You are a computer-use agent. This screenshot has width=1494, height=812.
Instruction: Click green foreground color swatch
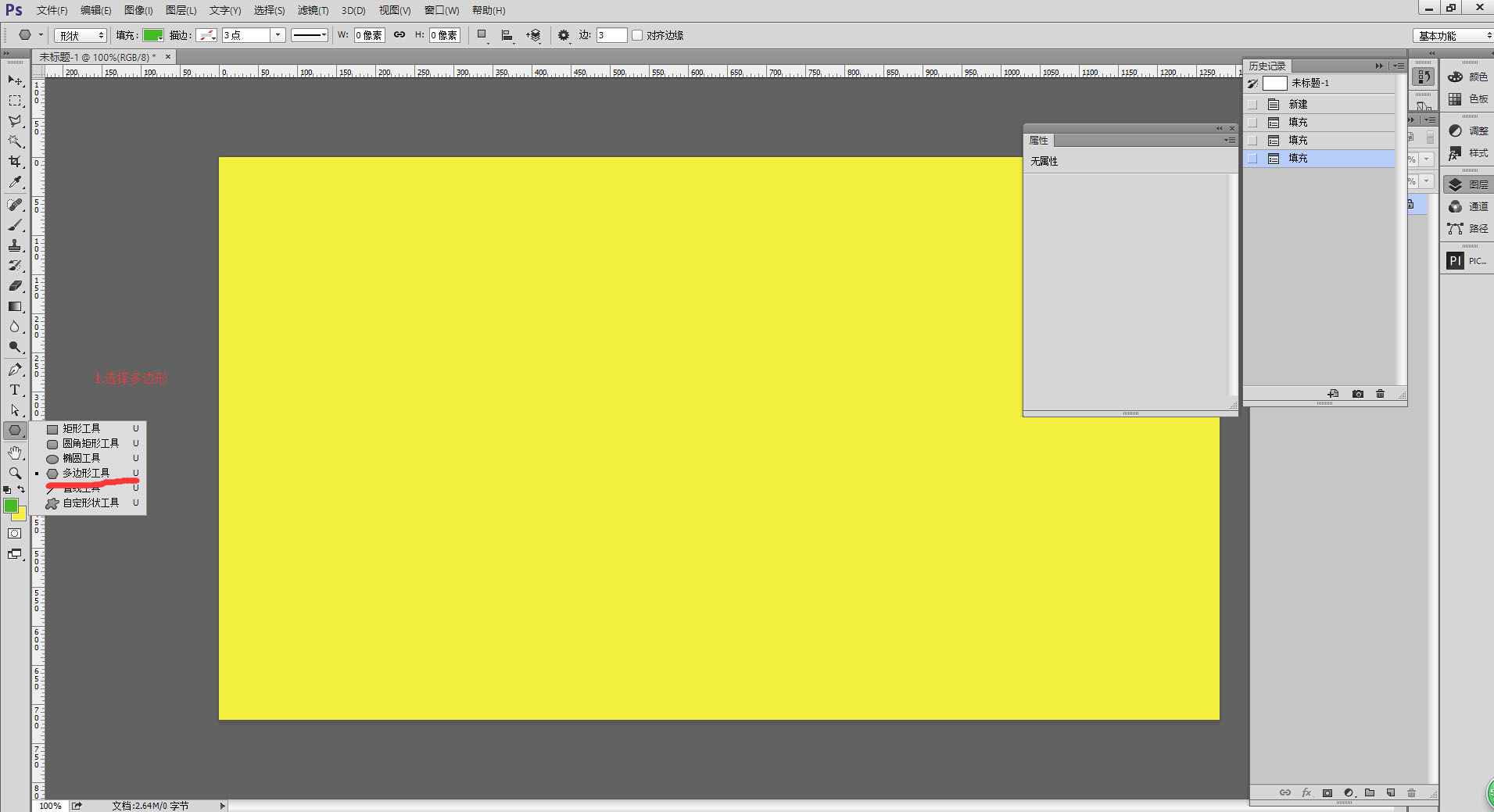coord(10,506)
